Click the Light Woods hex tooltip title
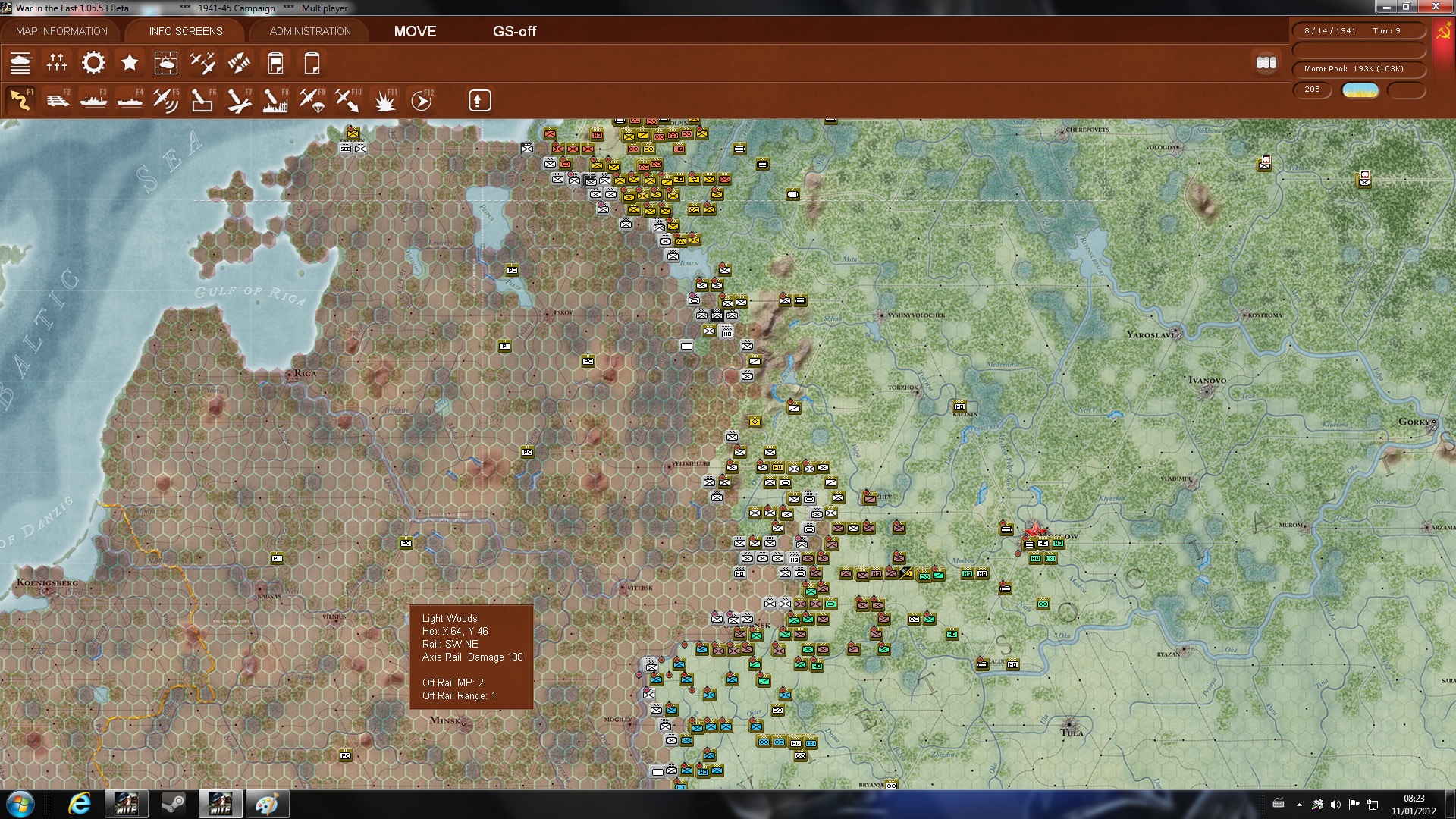This screenshot has height=819, width=1456. [x=450, y=619]
